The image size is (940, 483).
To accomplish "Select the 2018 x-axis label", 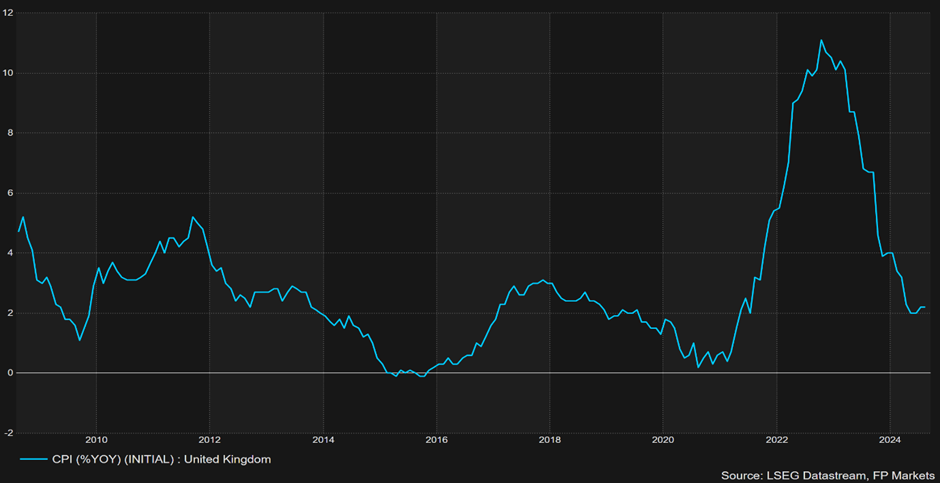I will pyautogui.click(x=550, y=440).
